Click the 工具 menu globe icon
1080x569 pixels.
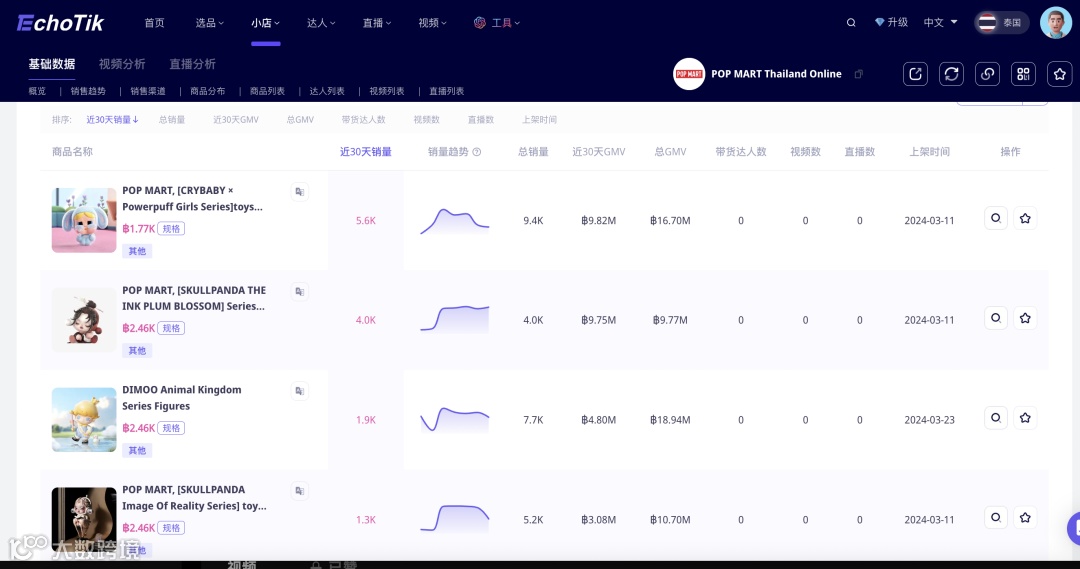pos(479,23)
